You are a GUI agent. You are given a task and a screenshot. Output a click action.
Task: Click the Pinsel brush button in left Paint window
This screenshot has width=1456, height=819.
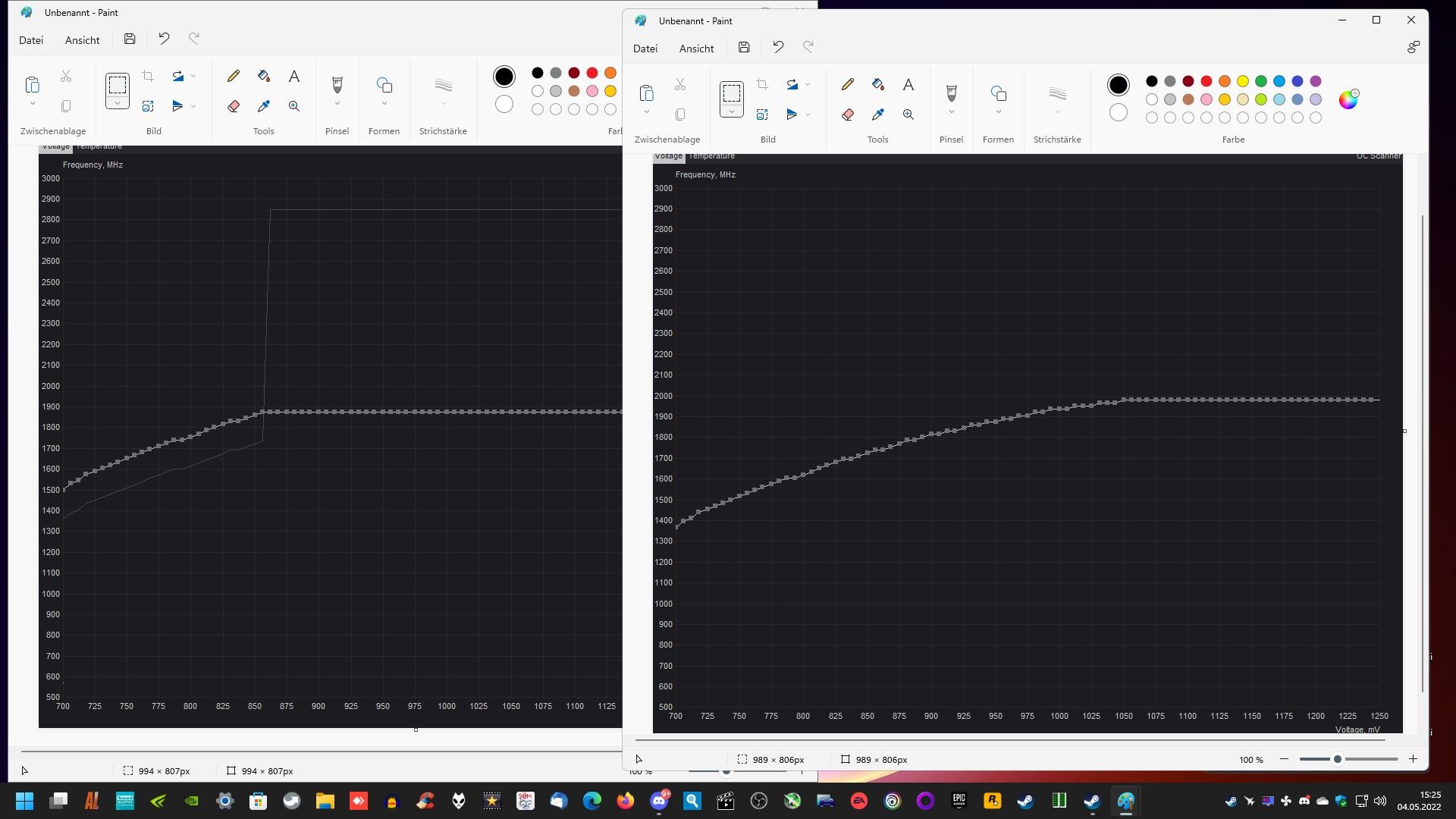(337, 85)
